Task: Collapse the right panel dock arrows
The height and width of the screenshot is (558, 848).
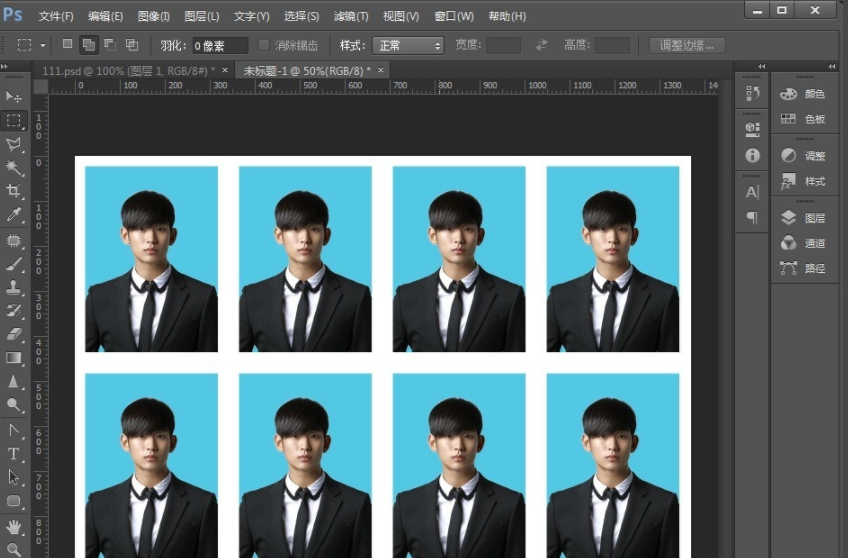Action: tap(832, 67)
